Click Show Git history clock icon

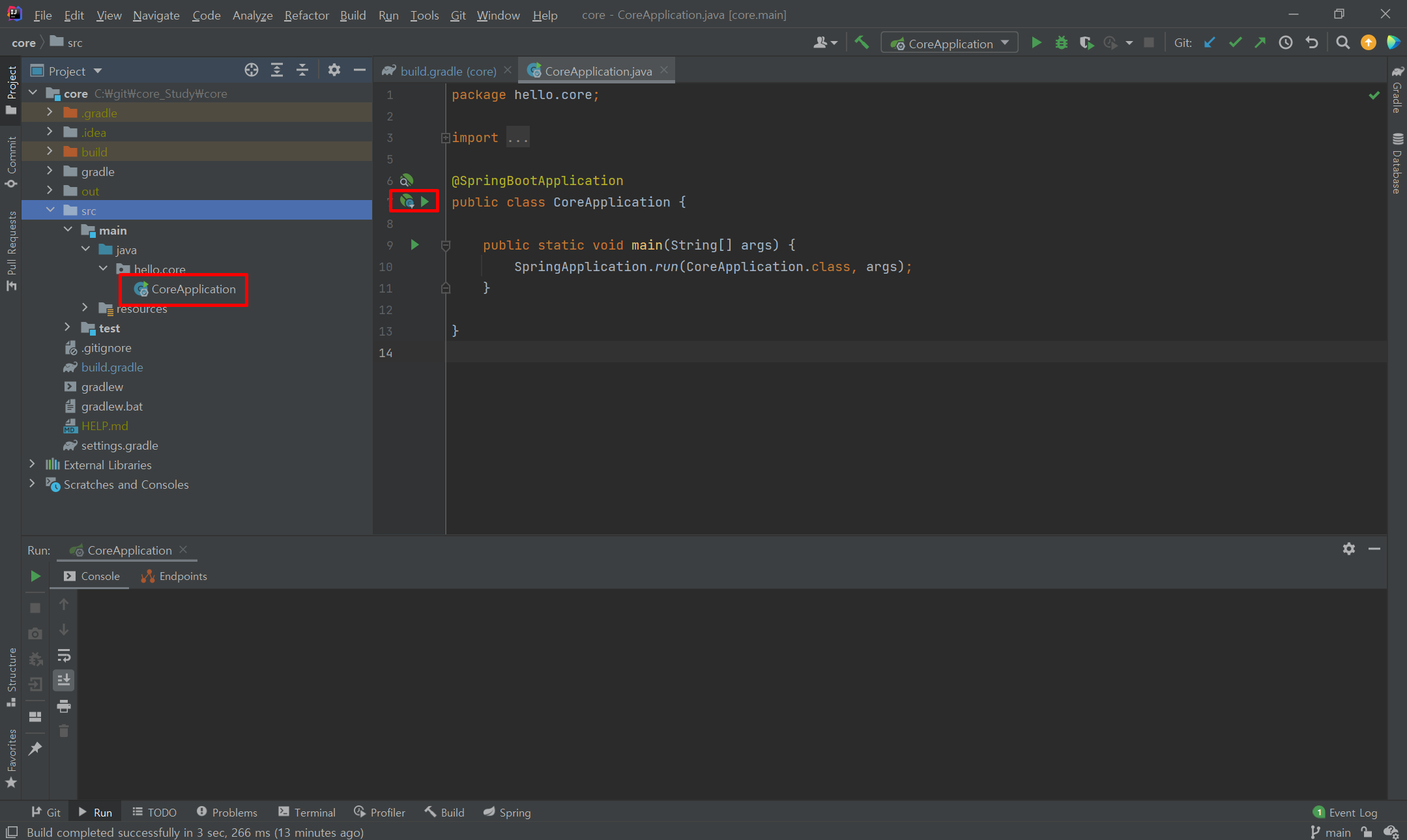(x=1285, y=43)
